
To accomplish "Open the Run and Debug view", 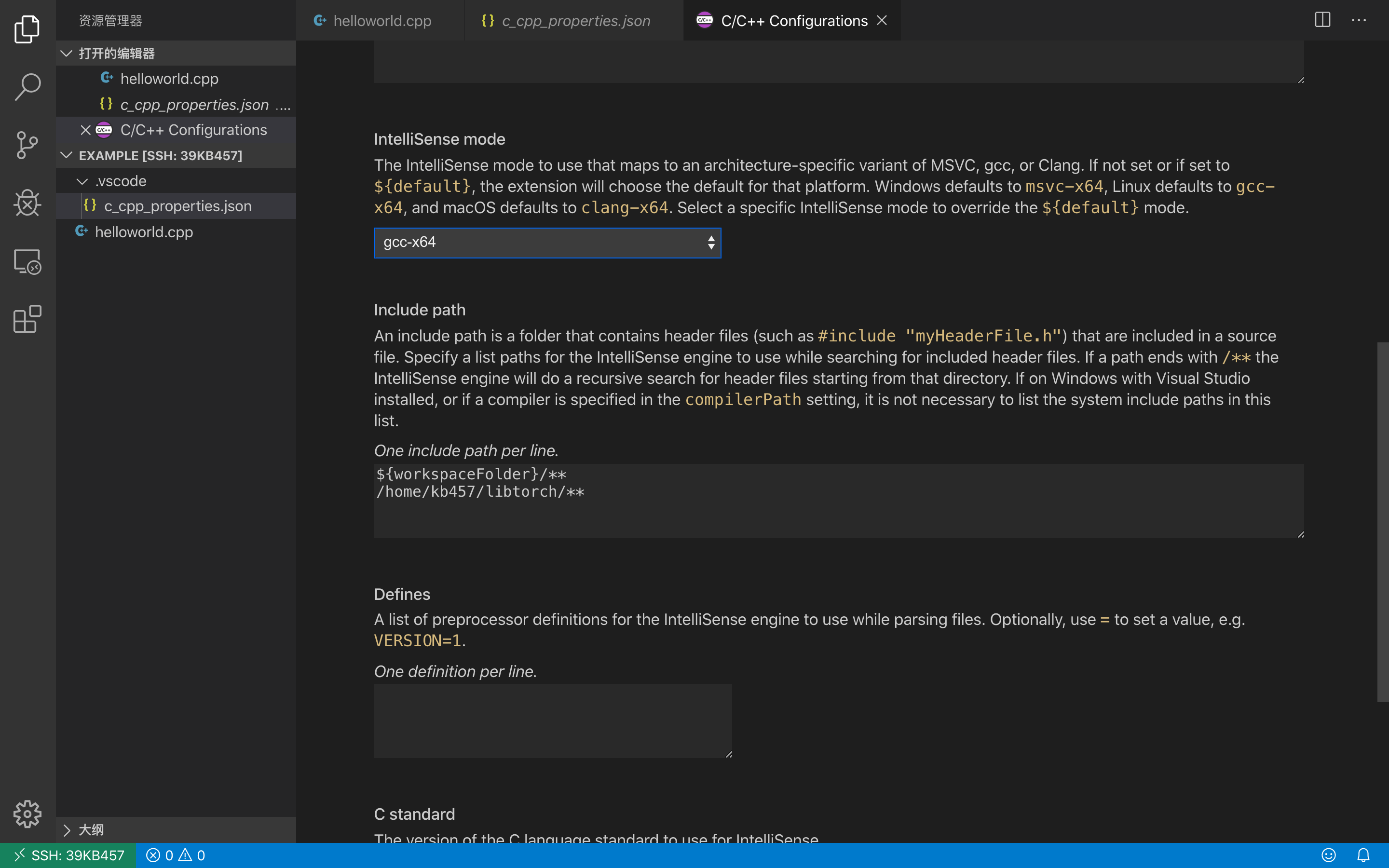I will click(x=27, y=203).
